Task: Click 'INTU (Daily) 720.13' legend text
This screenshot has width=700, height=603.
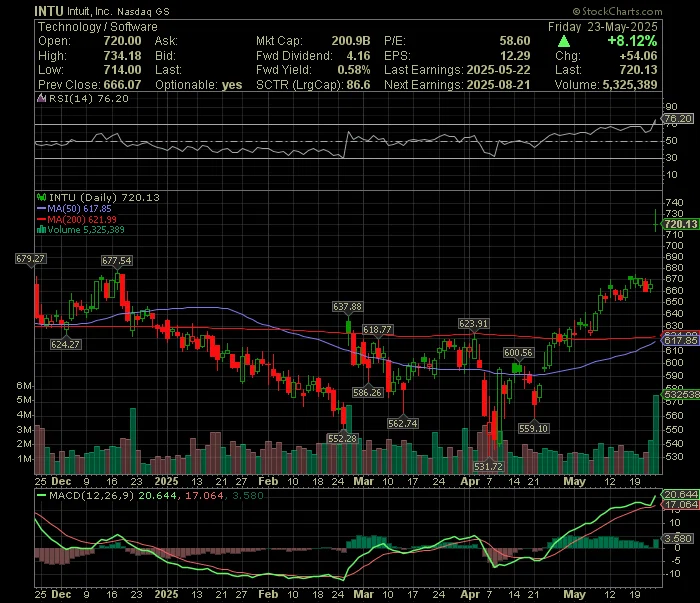Action: 104,197
